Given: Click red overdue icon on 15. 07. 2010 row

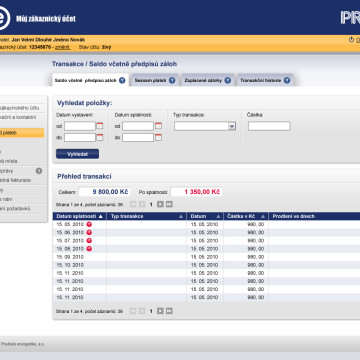Looking at the screenshot, I should 89,240.
